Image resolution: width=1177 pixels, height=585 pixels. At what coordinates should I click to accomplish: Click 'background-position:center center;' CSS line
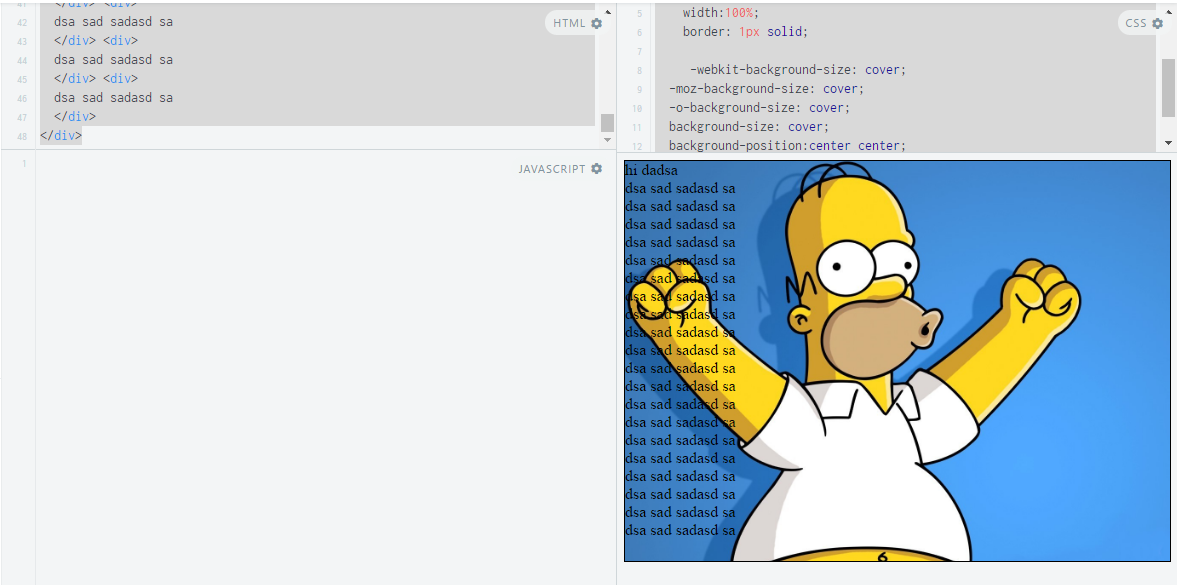(787, 145)
